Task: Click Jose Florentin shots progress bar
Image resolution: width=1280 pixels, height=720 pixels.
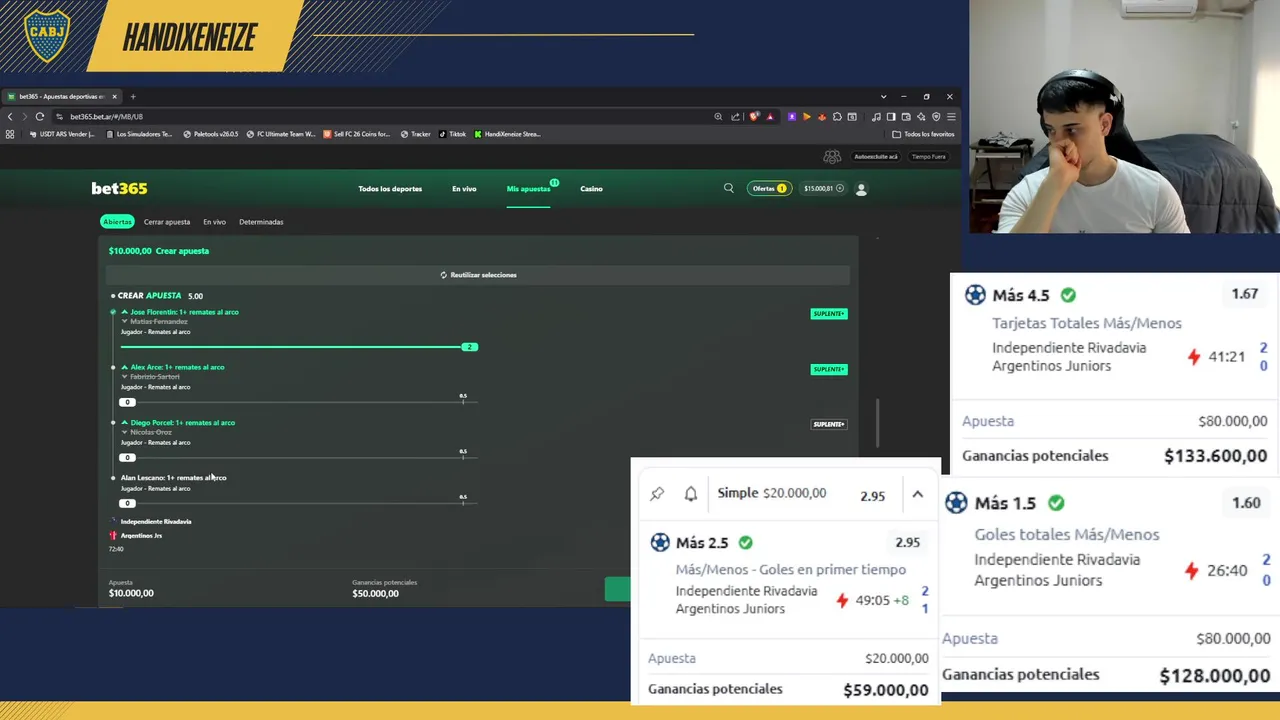Action: click(x=299, y=347)
